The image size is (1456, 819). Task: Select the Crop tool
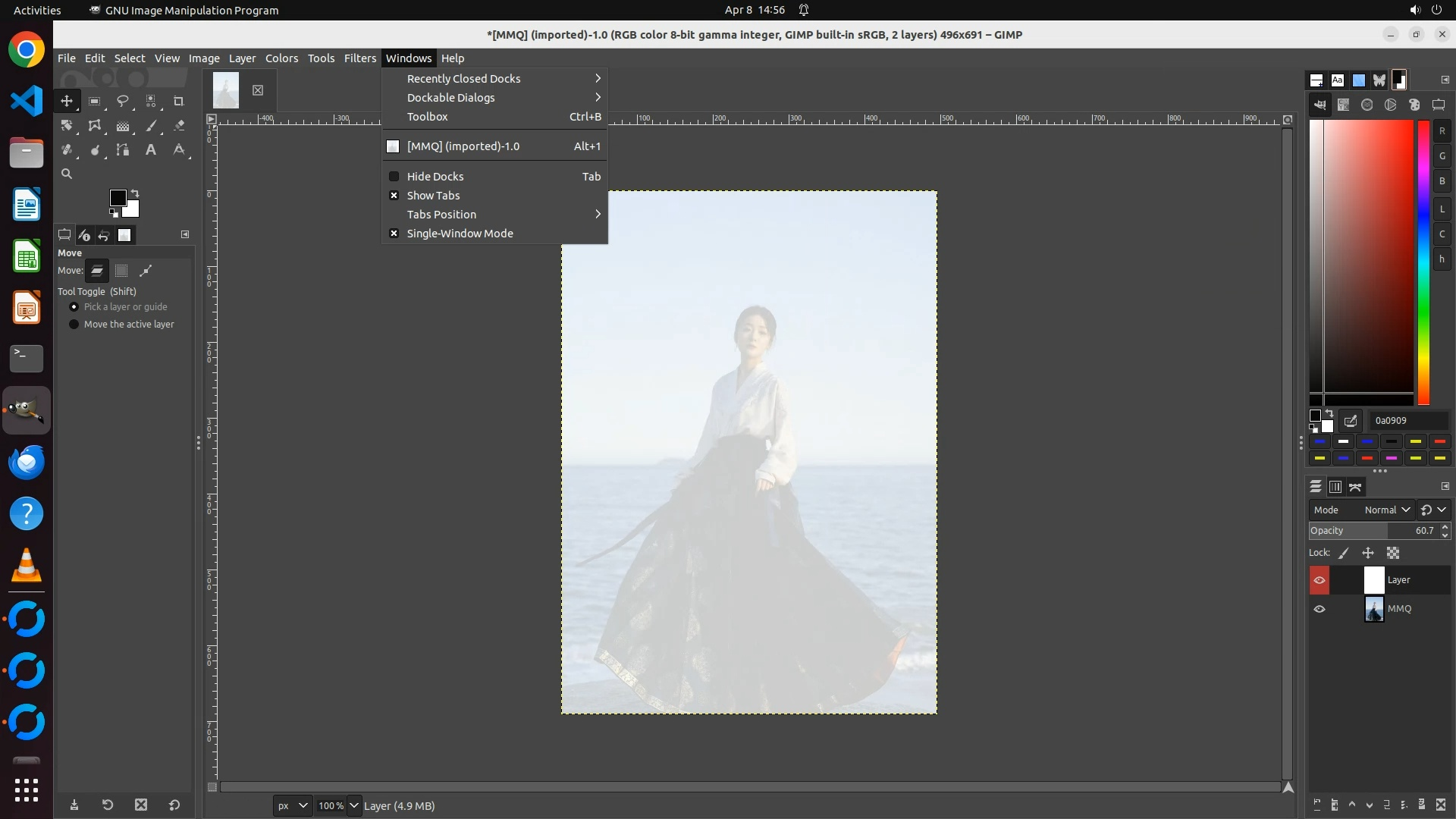tap(179, 101)
